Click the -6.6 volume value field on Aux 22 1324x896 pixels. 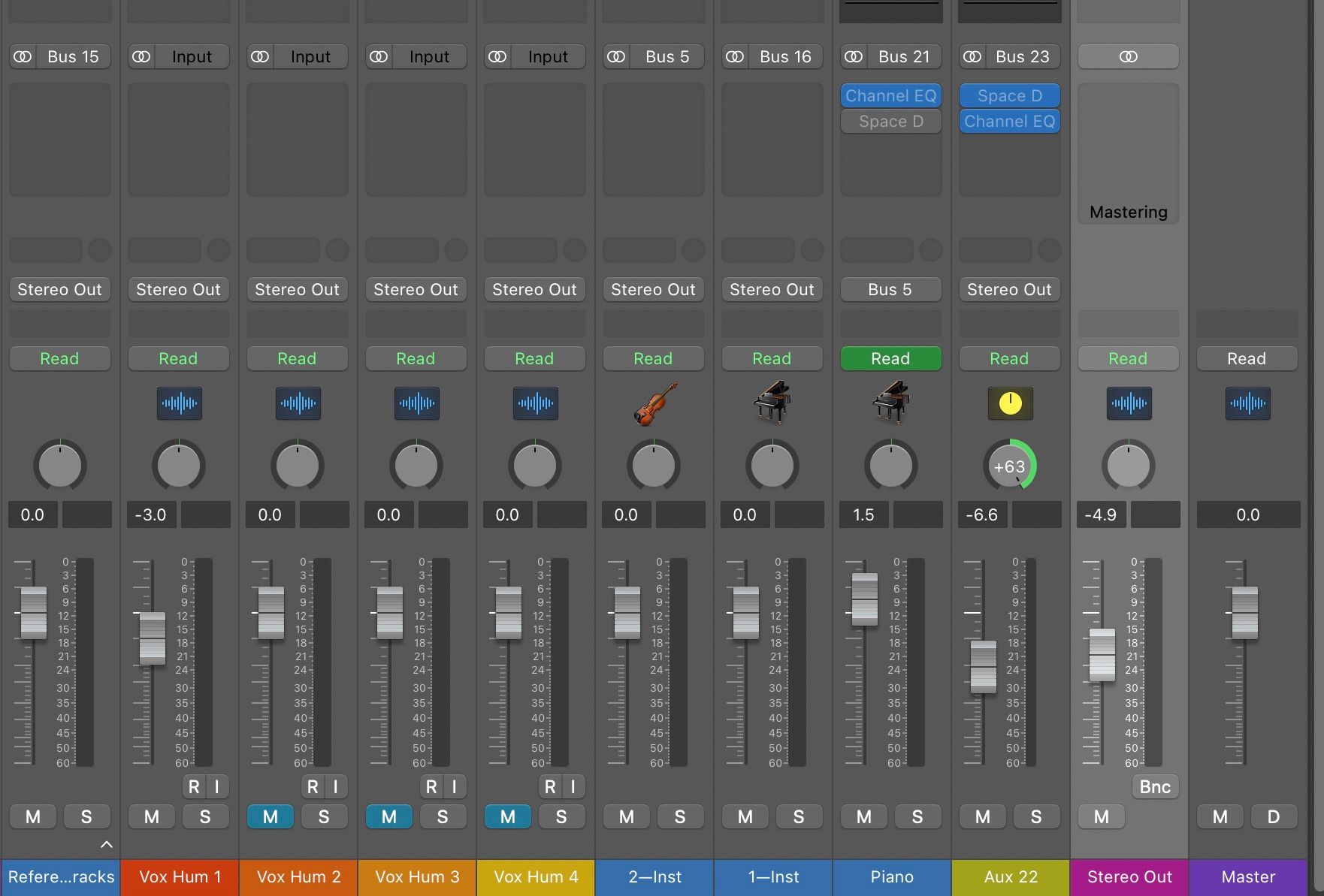(x=981, y=514)
